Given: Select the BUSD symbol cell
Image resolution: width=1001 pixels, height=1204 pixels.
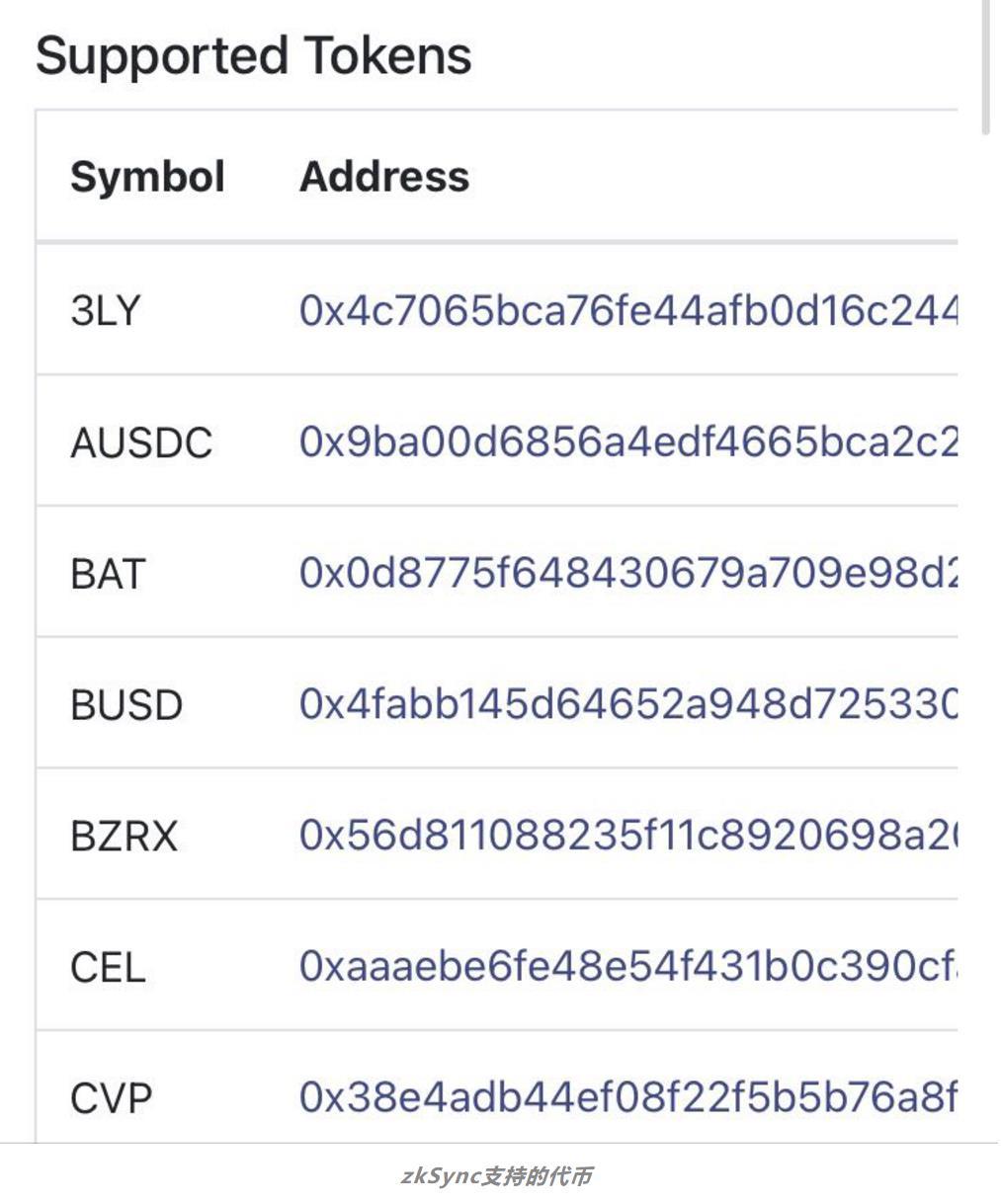Looking at the screenshot, I should pos(126,705).
